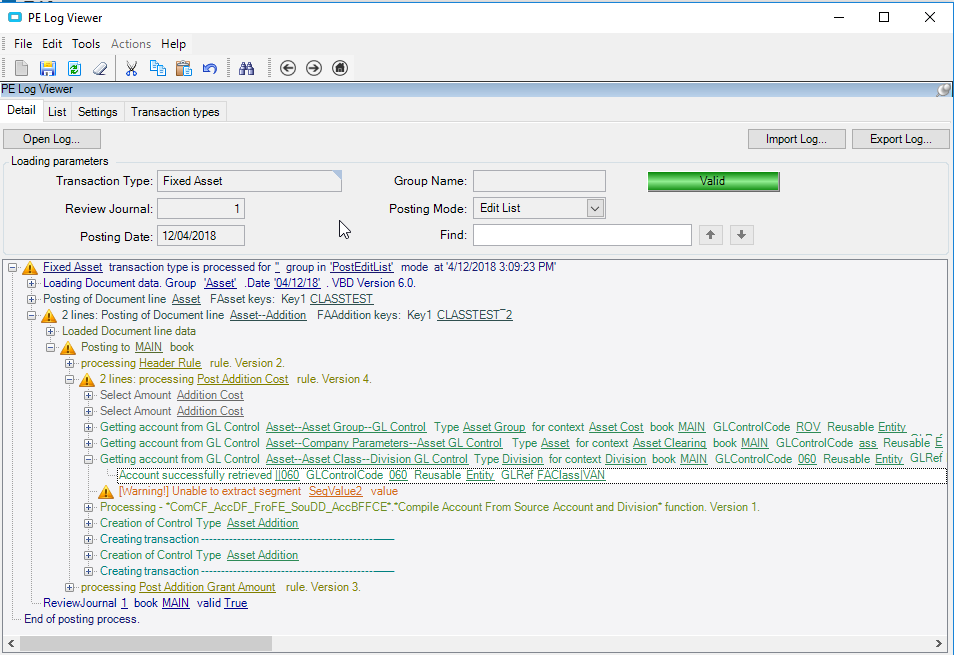Image resolution: width=954 pixels, height=655 pixels.
Task: Collapse the Fixed Asset root tree node
Action: [12, 268]
